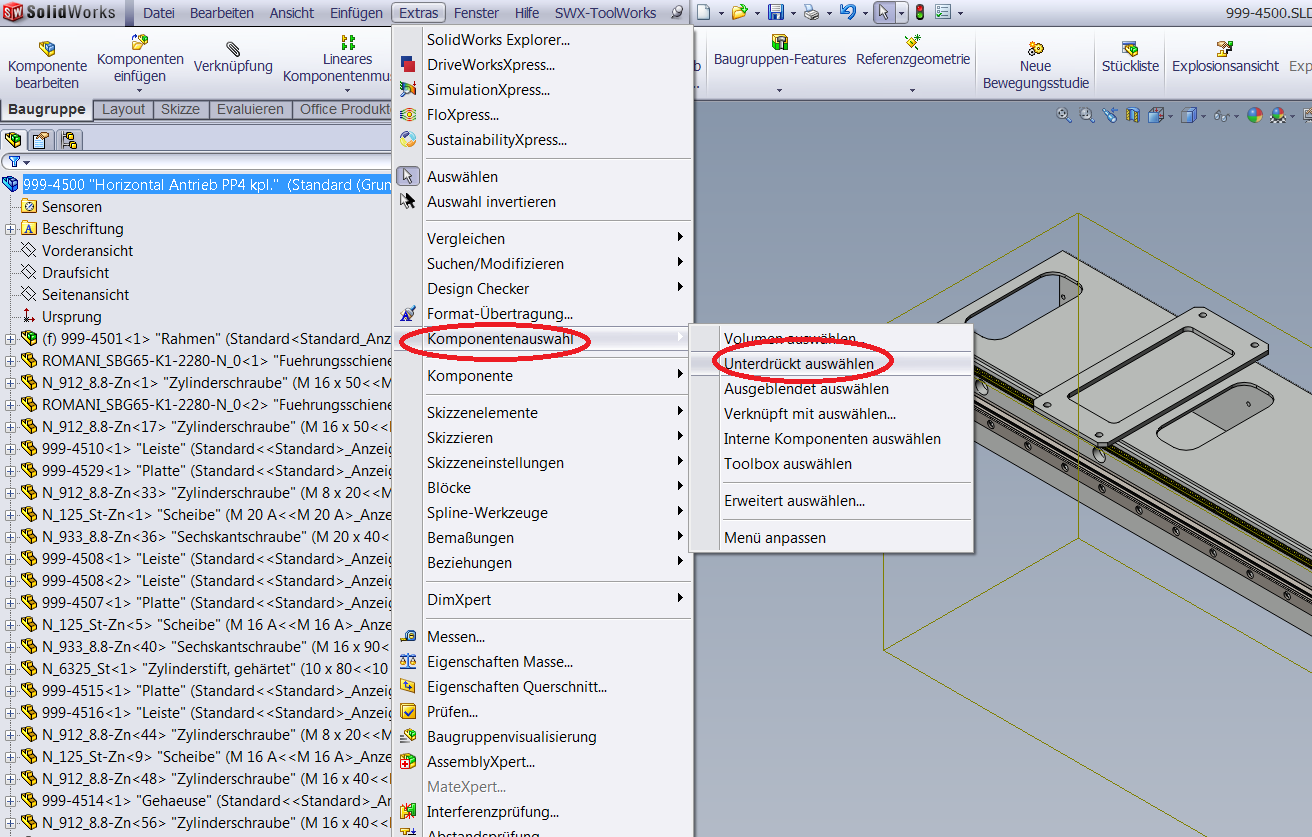Switch to the Evaluieren tab
The image size is (1312, 837).
(251, 110)
